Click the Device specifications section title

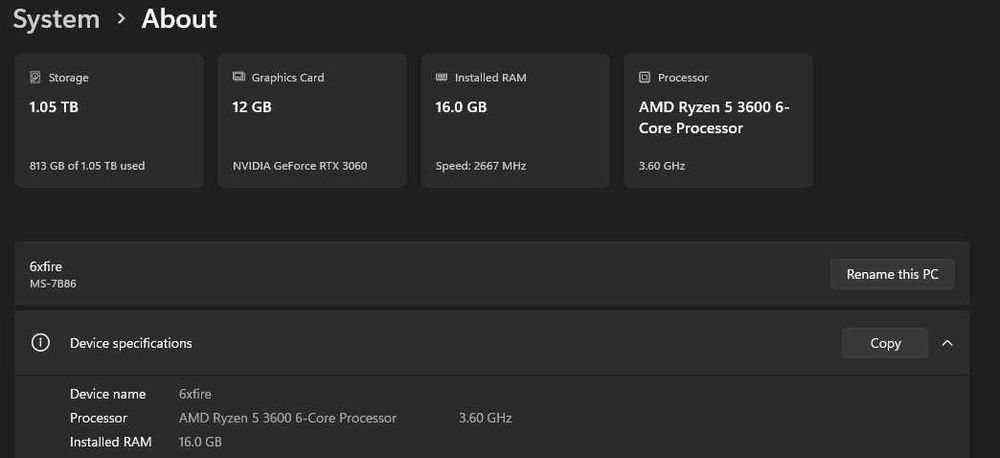(x=130, y=343)
